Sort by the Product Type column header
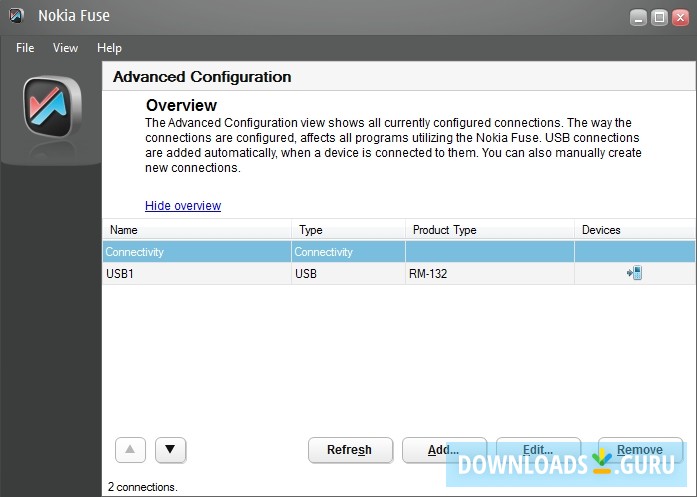 tap(490, 230)
